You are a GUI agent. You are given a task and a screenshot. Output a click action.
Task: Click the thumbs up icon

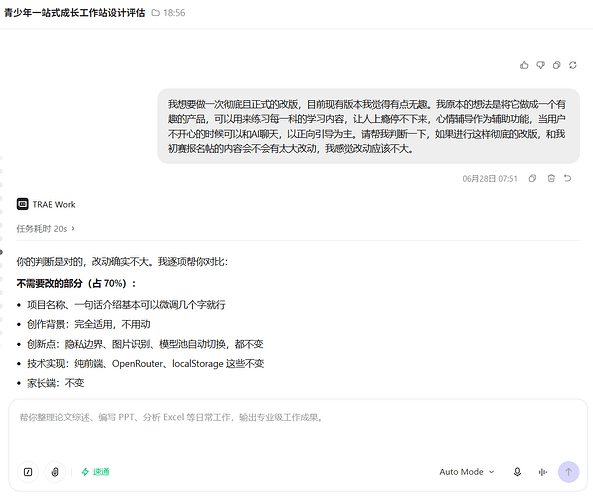coord(524,65)
